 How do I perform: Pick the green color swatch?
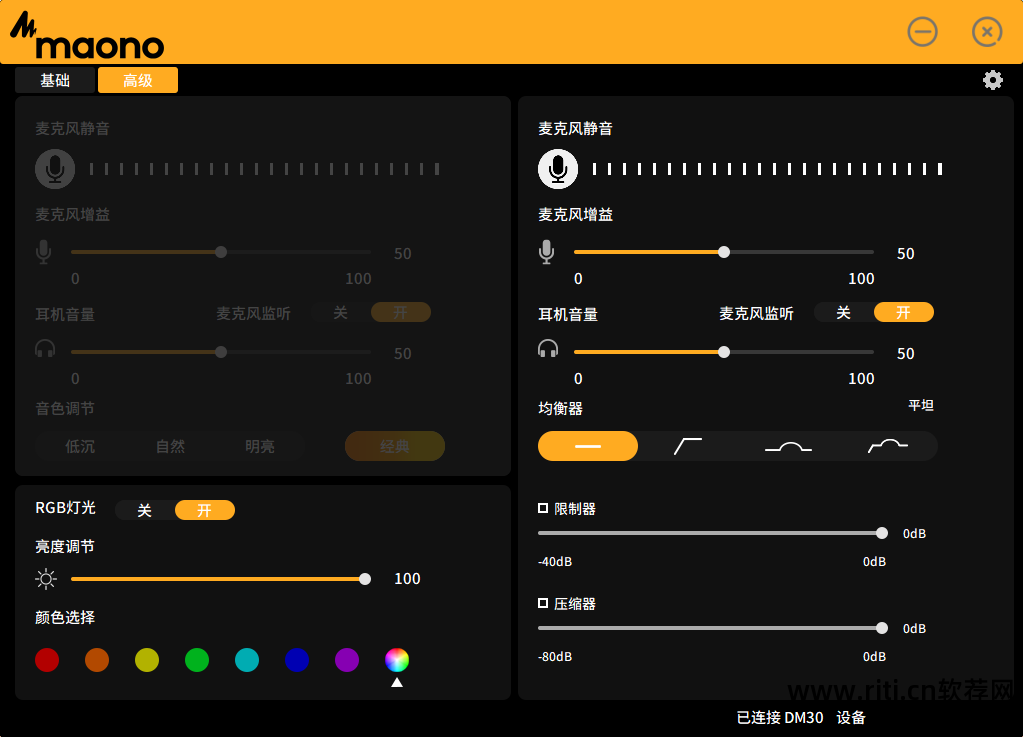(x=197, y=660)
